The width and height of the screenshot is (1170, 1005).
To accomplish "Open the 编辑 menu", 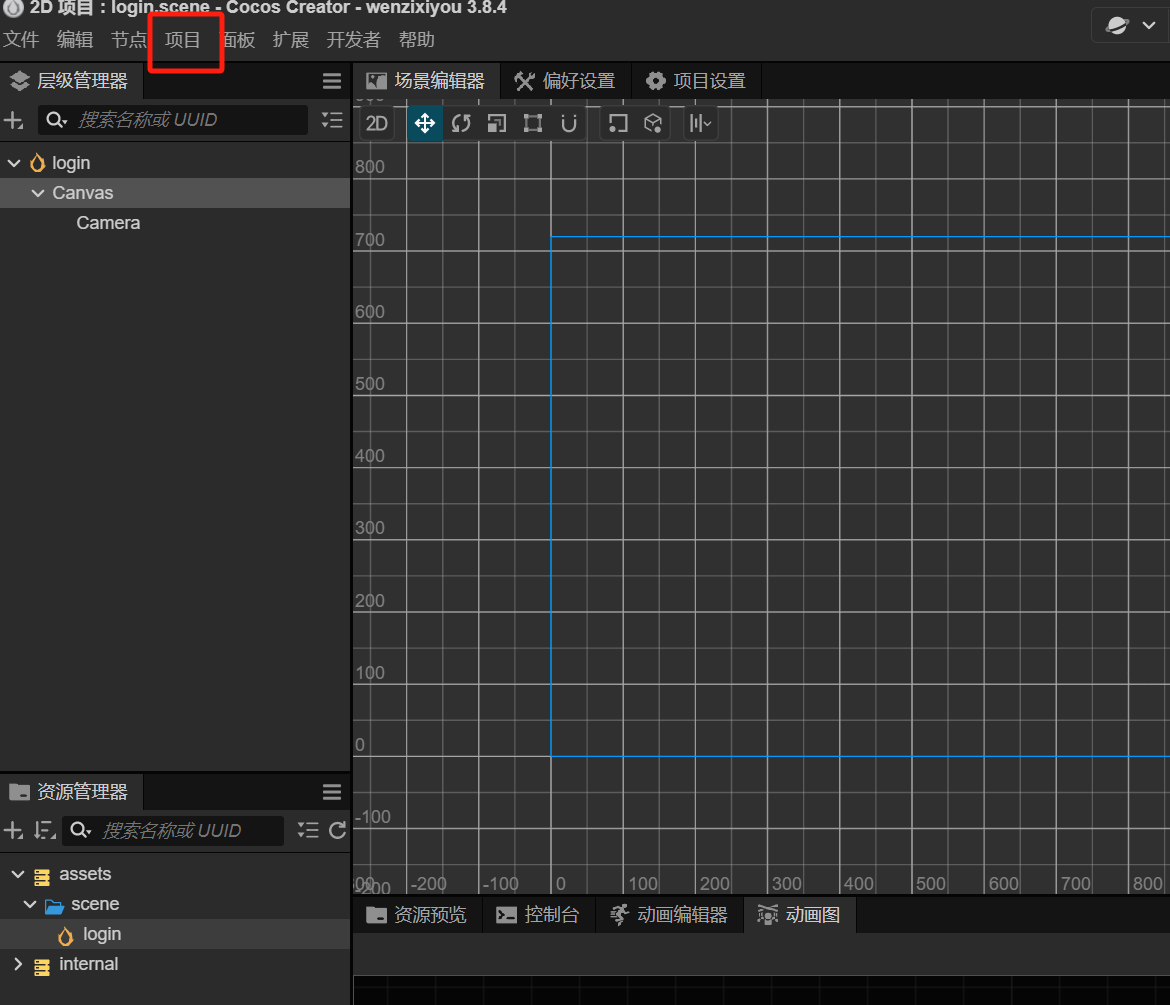I will (75, 40).
